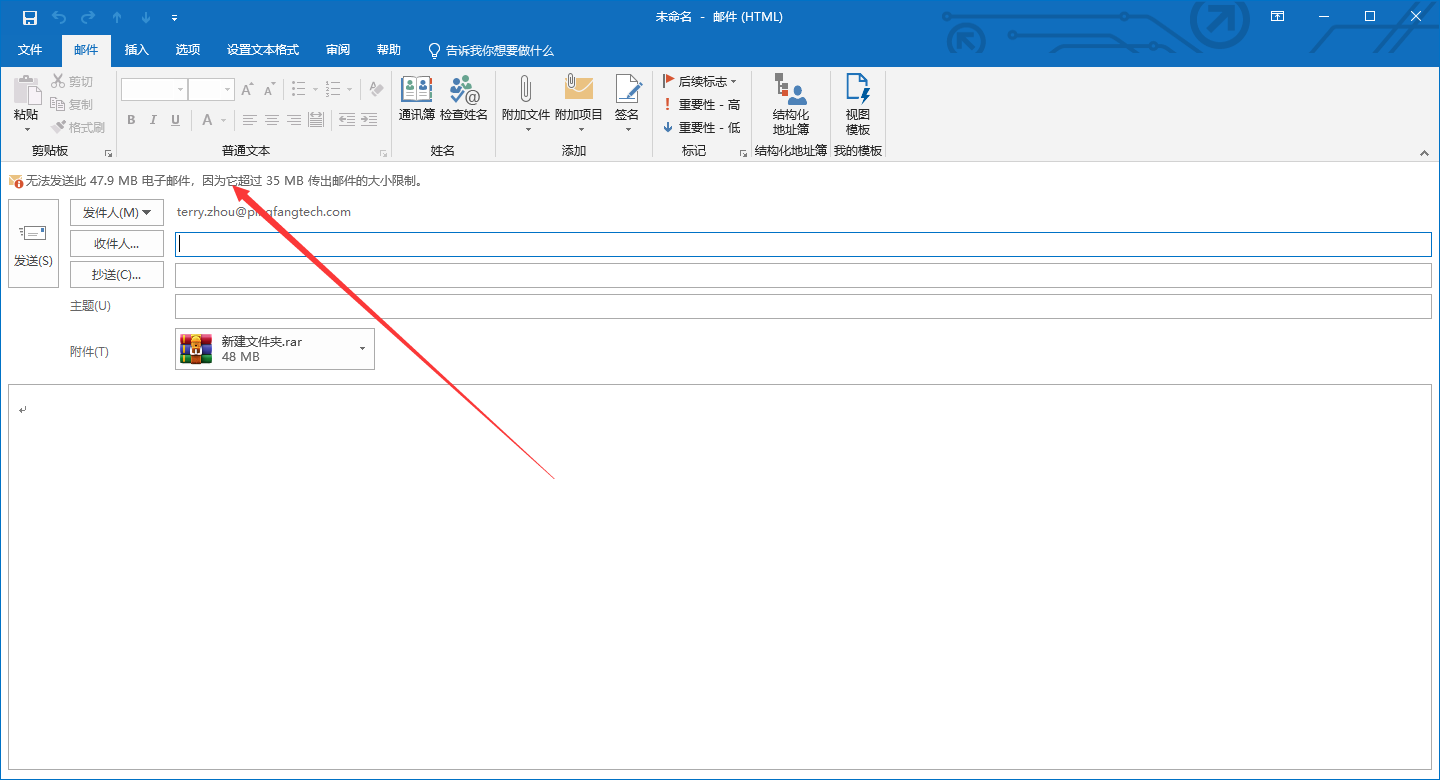Toggle Bold formatting
This screenshot has width=1440, height=780.
(x=131, y=120)
